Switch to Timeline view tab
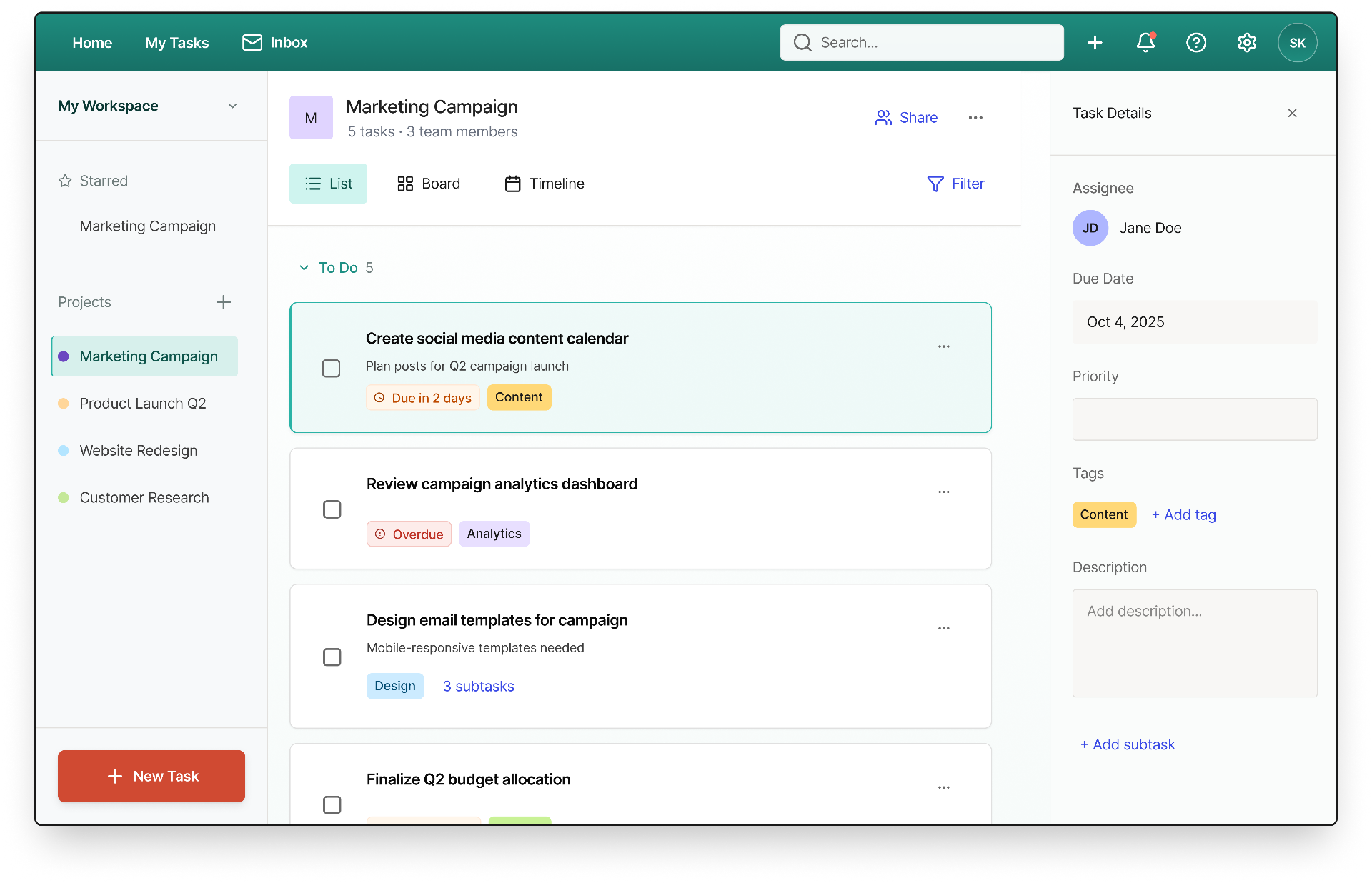This screenshot has width=1372, height=883. coord(545,184)
